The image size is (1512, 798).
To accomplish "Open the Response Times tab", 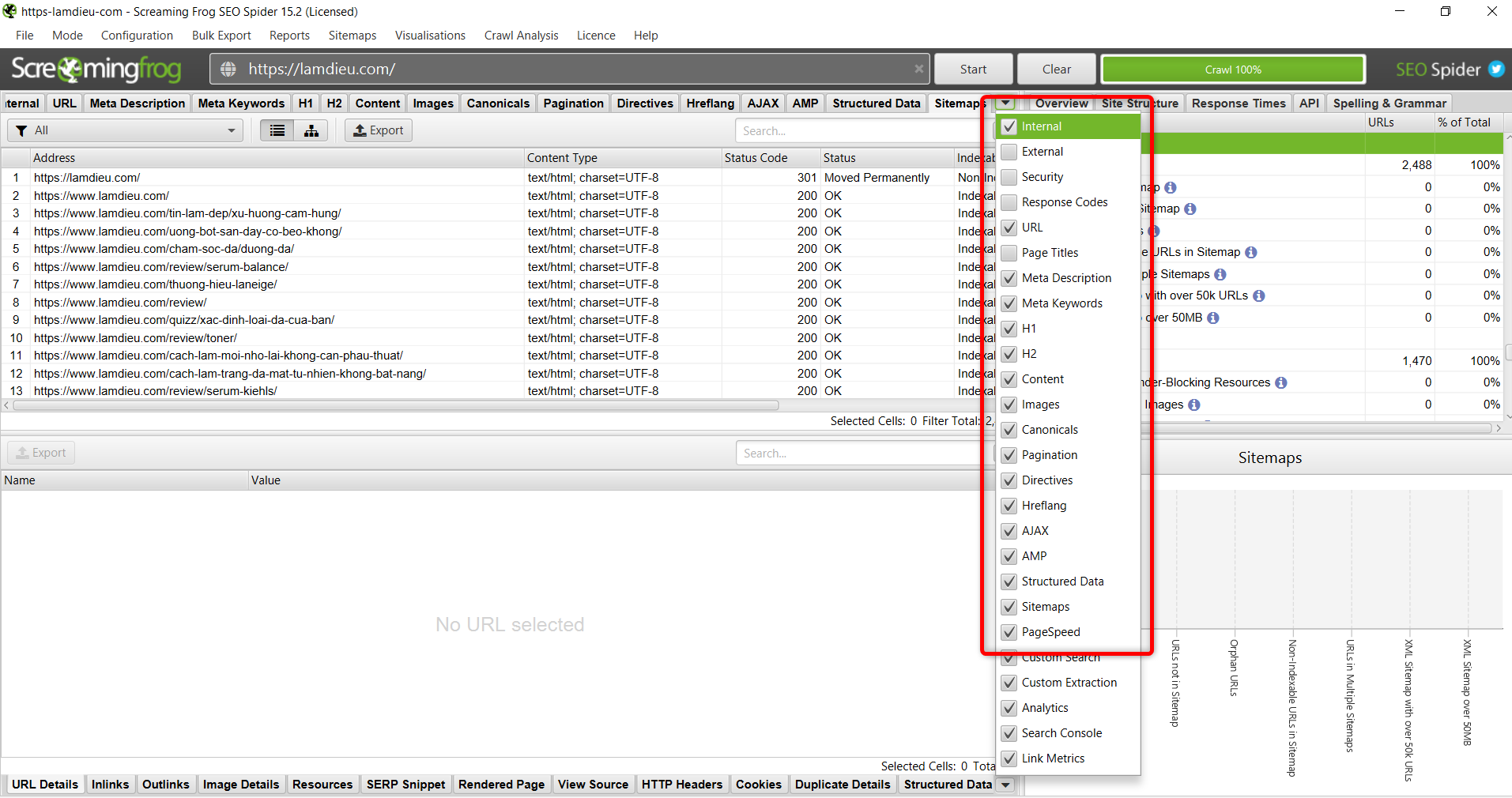I will [x=1239, y=104].
